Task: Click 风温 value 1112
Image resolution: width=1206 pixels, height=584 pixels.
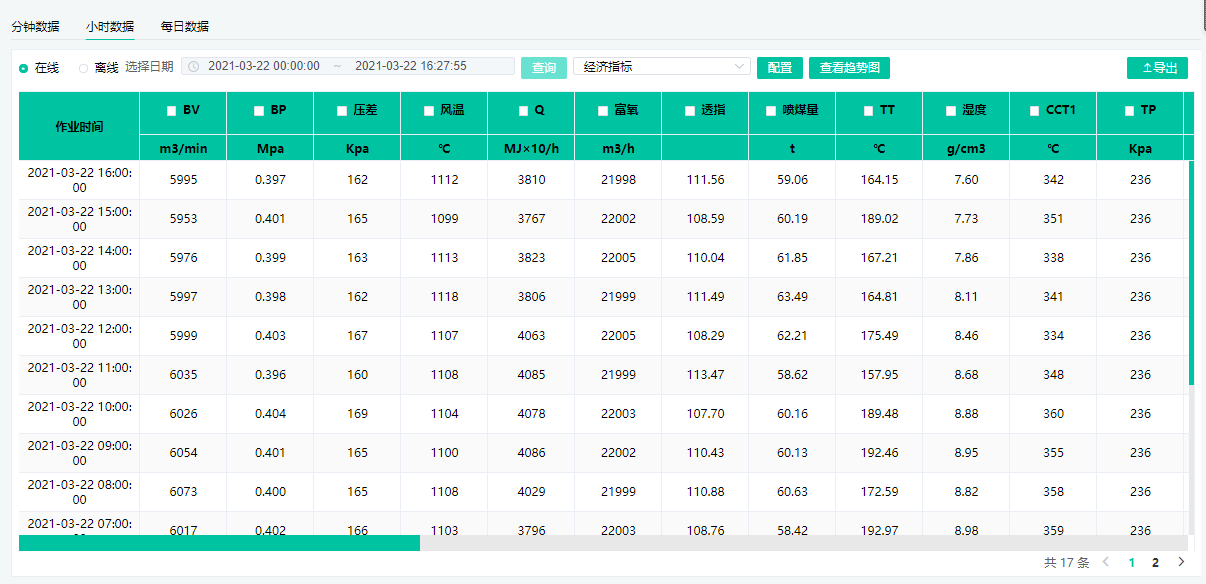Action: coord(444,180)
